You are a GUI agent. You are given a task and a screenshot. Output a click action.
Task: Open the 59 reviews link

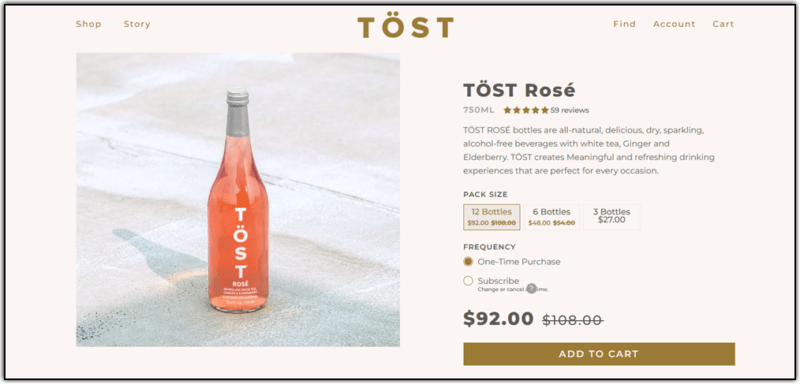coord(569,110)
